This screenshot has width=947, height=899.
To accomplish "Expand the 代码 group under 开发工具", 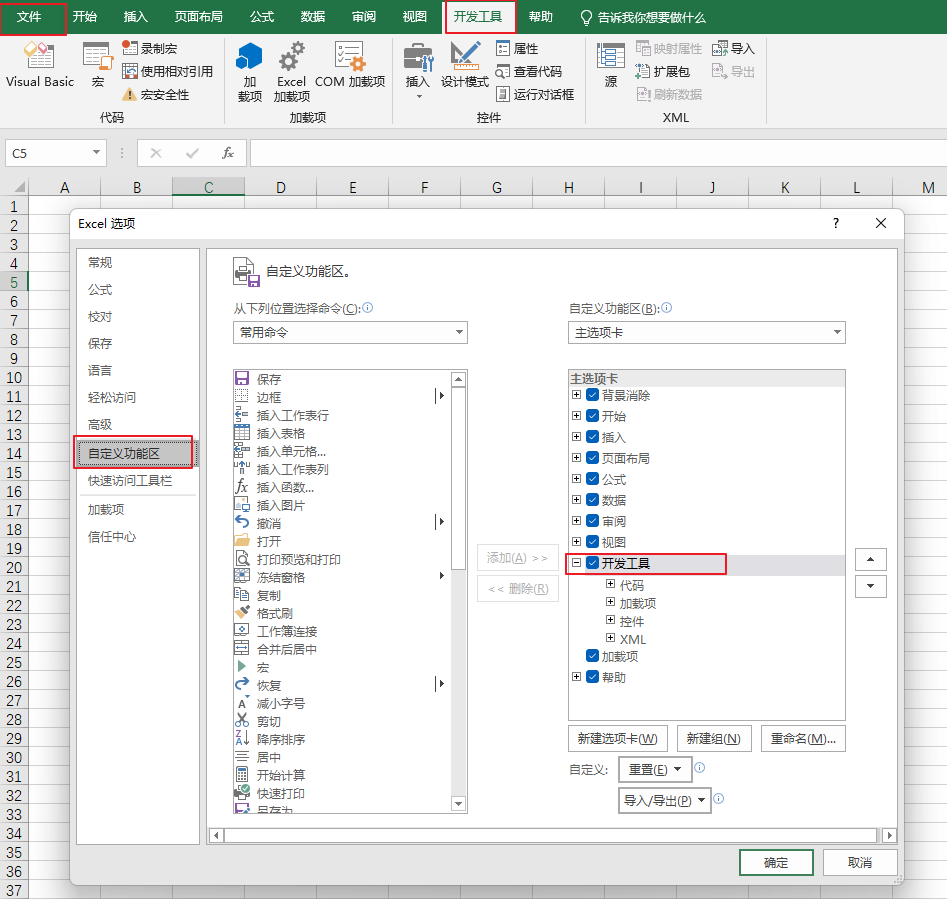I will [x=610, y=585].
